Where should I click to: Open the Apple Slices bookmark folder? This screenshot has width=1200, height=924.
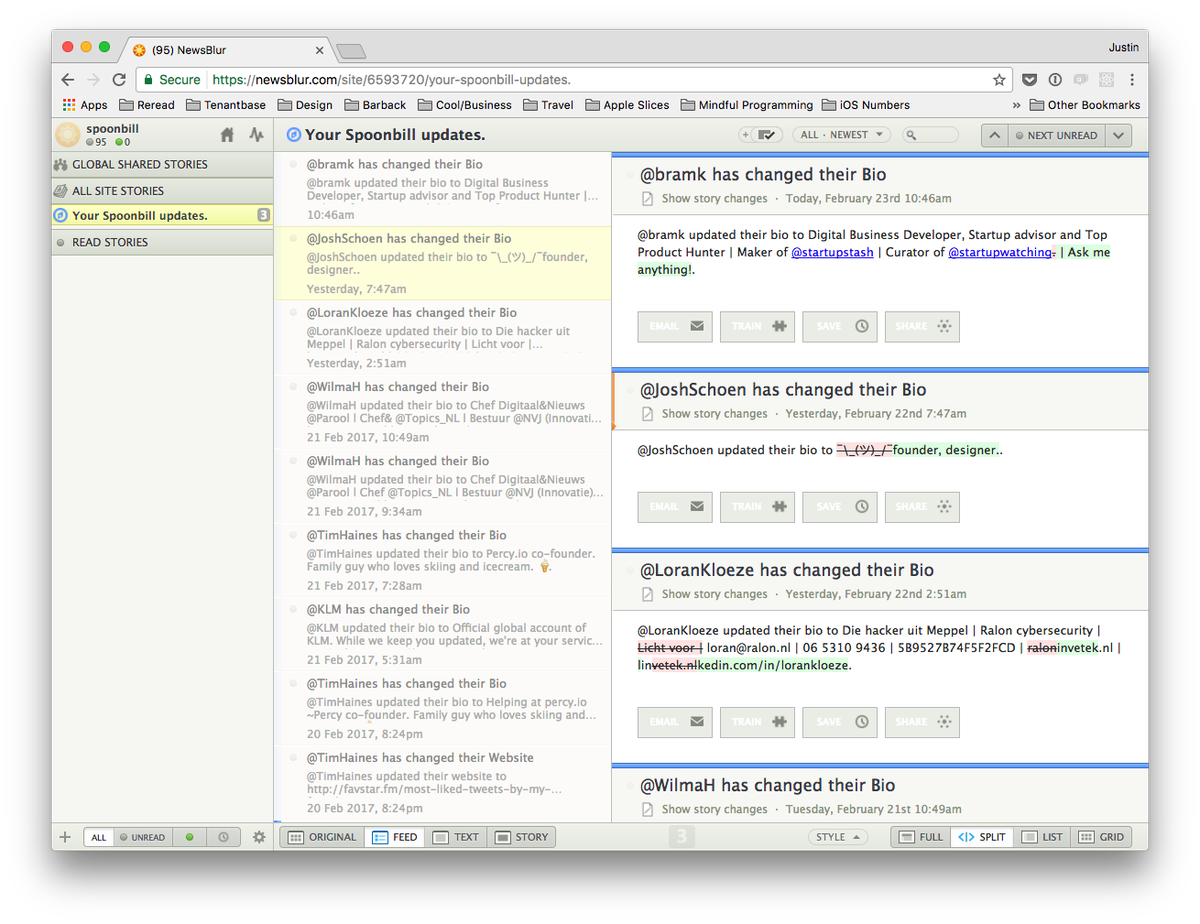[x=627, y=105]
